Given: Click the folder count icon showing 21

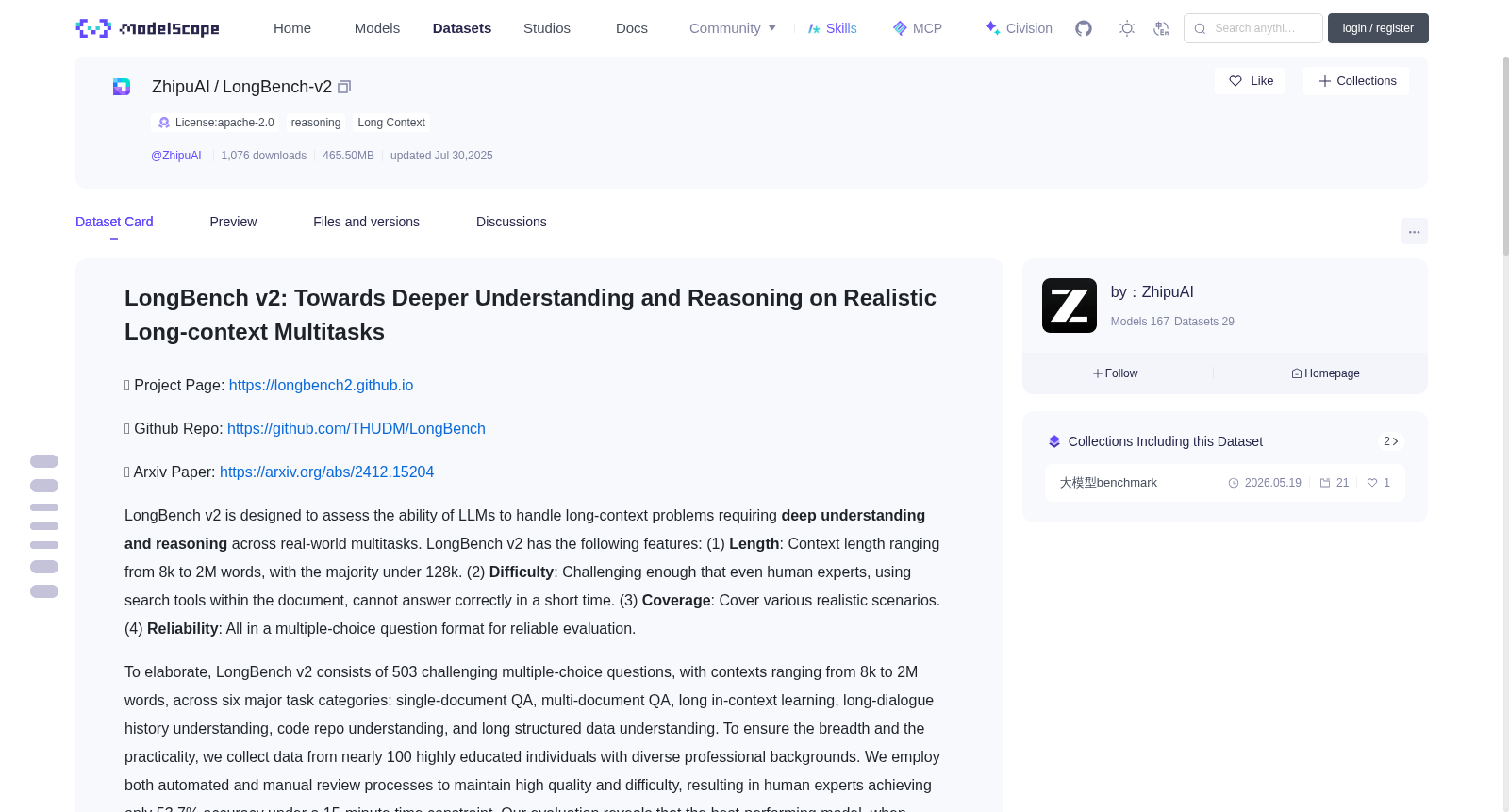Looking at the screenshot, I should 1325,483.
